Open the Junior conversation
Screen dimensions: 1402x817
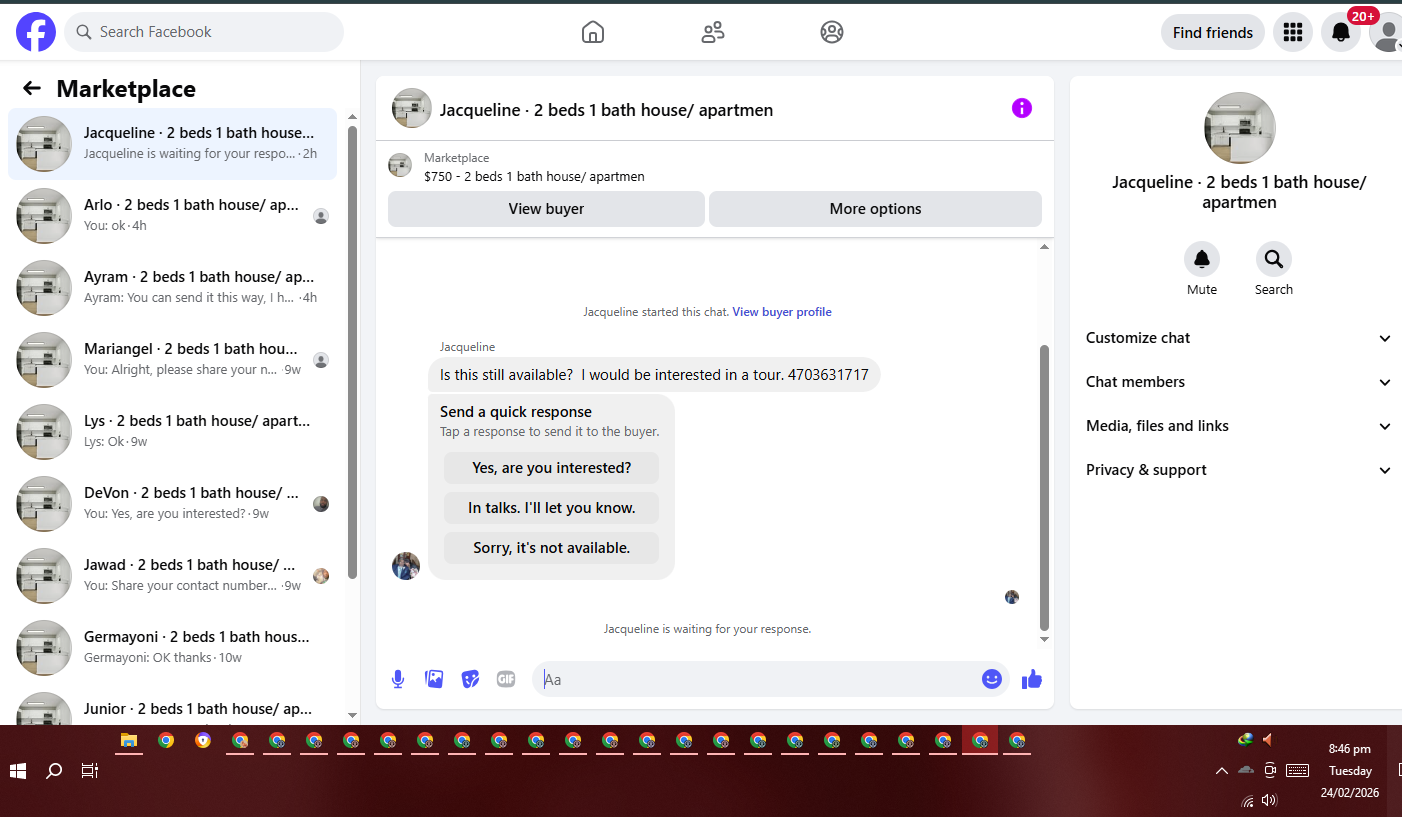(172, 706)
